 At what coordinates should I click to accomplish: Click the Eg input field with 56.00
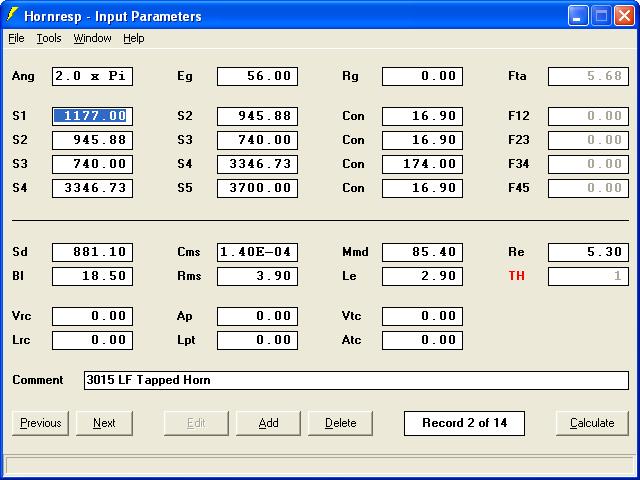(258, 76)
